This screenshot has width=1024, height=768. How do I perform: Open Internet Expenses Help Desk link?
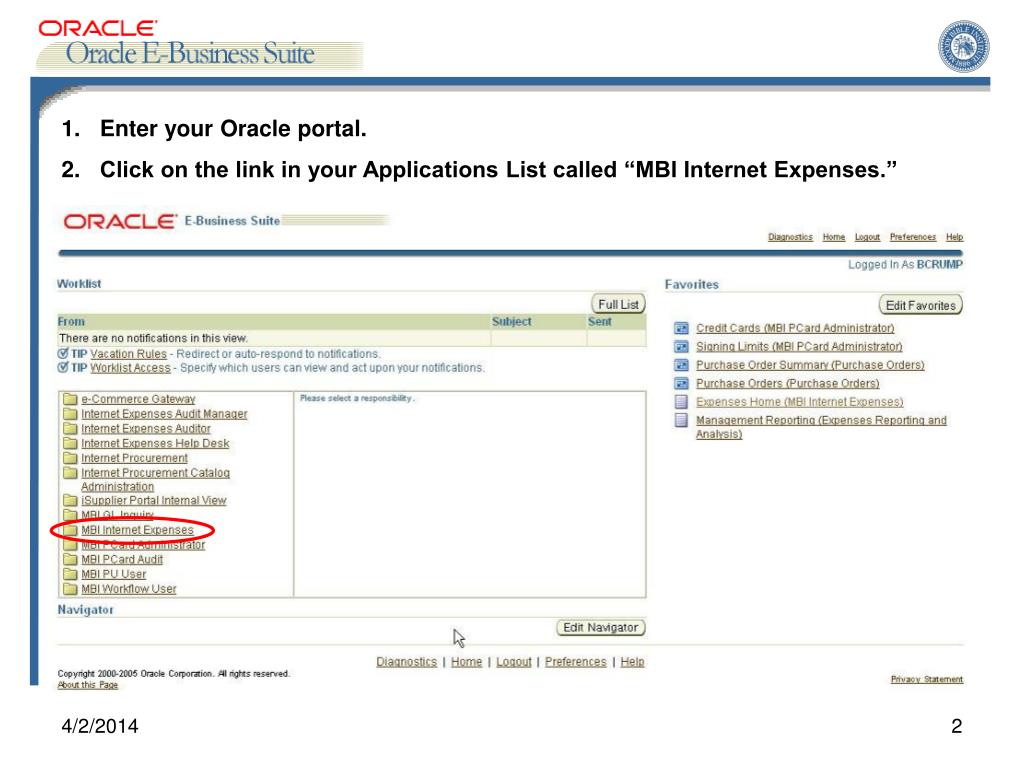155,443
